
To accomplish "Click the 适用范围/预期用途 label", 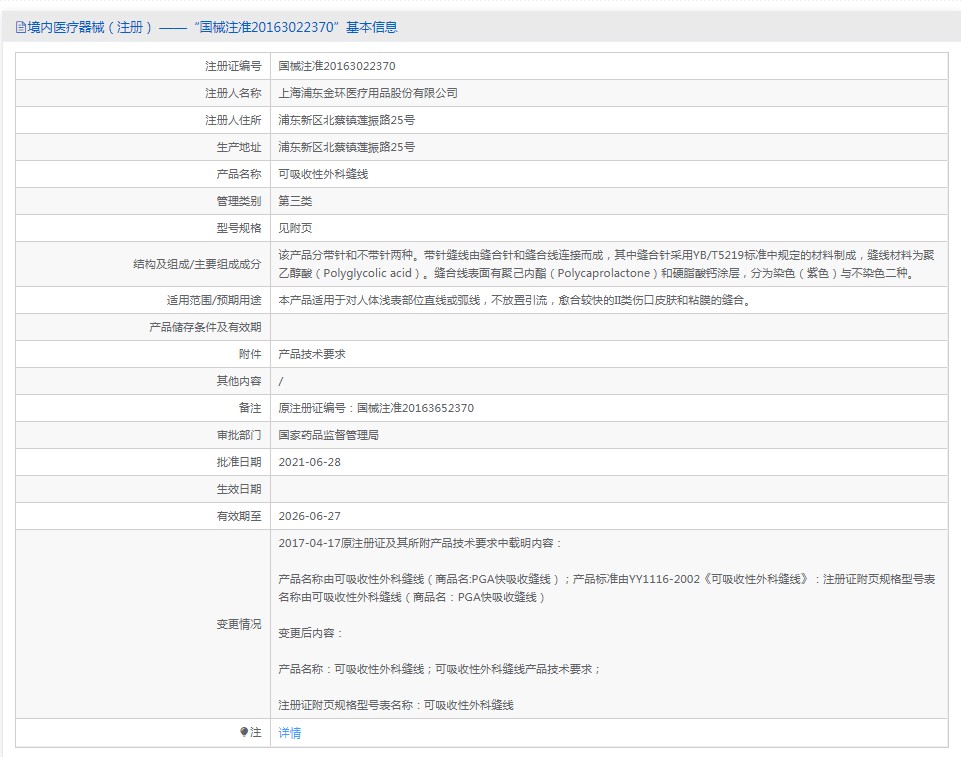I will (214, 300).
